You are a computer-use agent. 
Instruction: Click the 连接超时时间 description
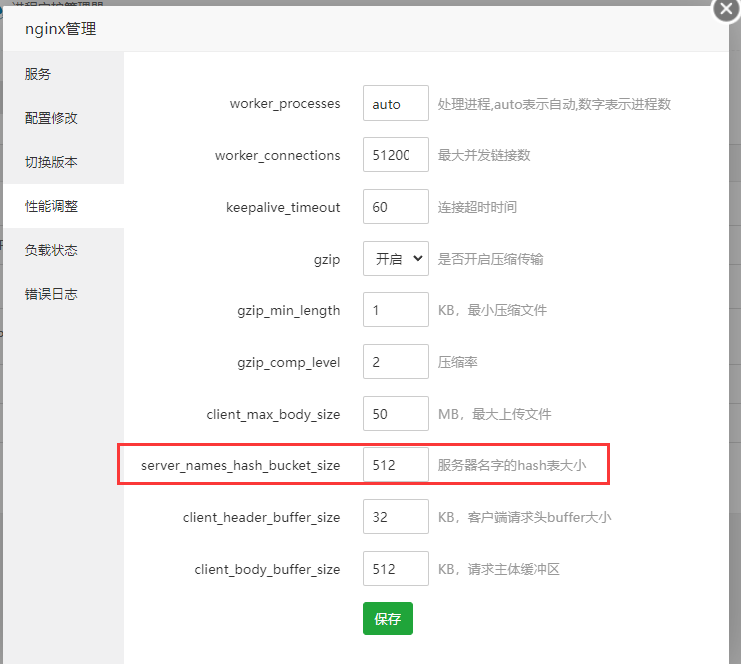(x=477, y=207)
